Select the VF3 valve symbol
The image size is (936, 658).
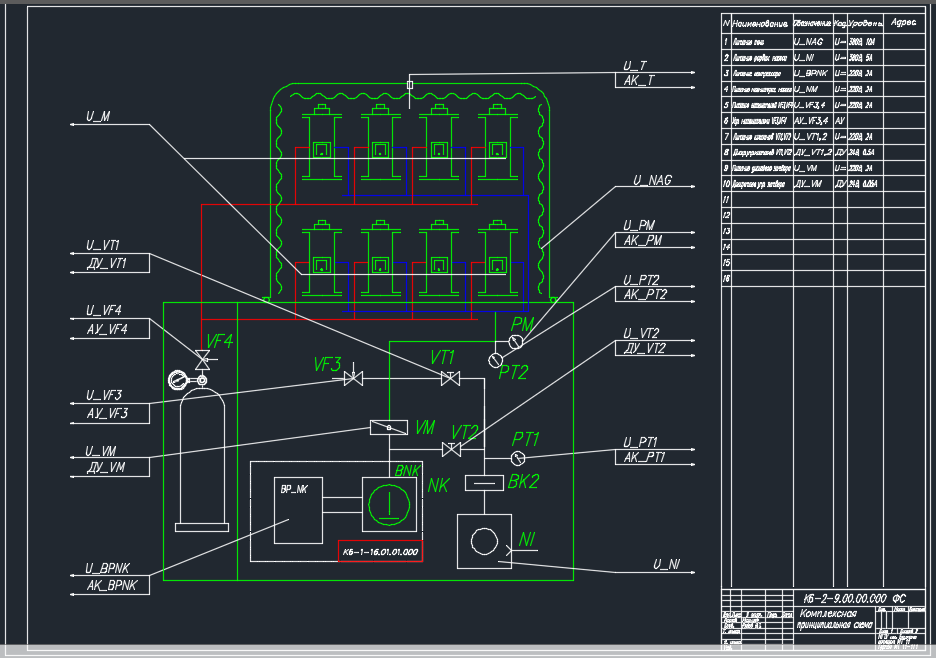click(x=352, y=379)
